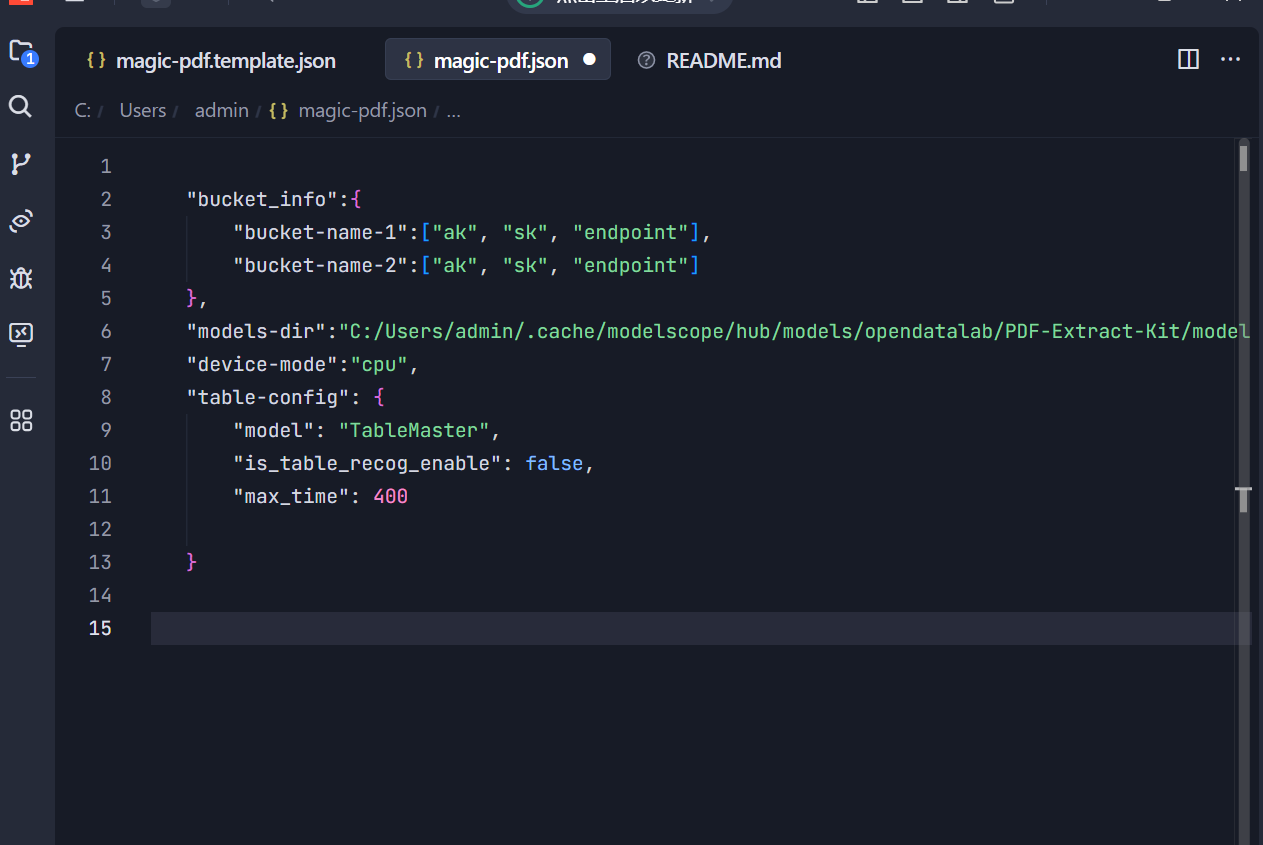This screenshot has width=1263, height=845.
Task: Open the breadcrumb ellipsis symbol
Action: tap(453, 110)
